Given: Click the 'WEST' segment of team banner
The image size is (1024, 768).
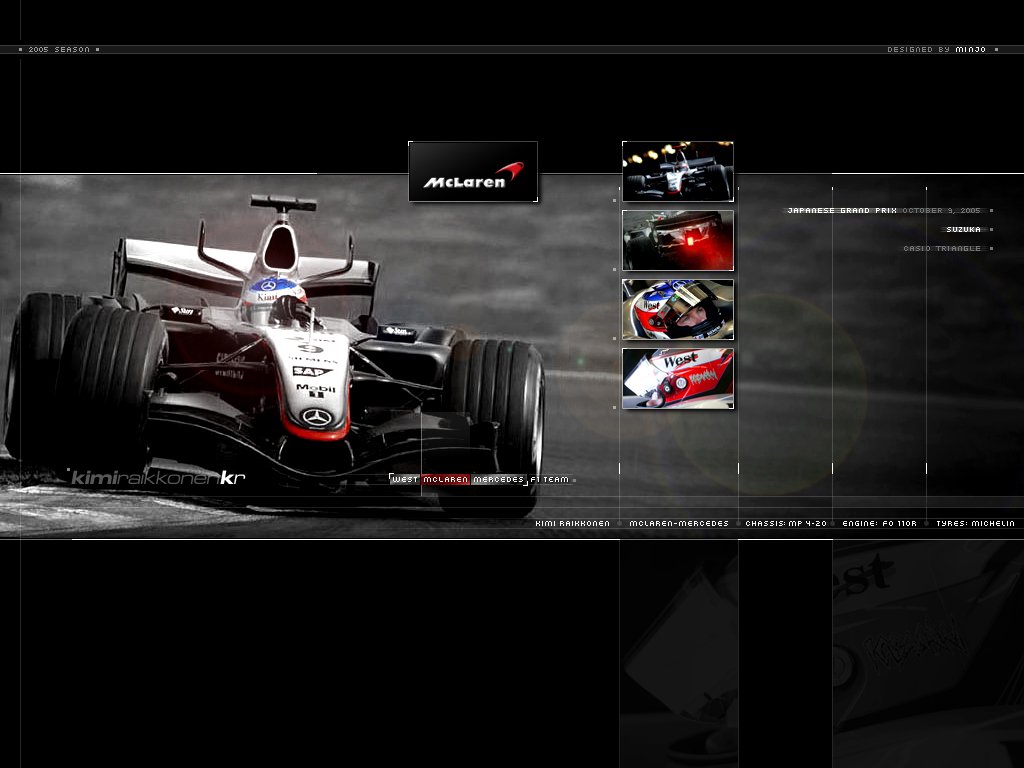Looking at the screenshot, I should (x=405, y=479).
